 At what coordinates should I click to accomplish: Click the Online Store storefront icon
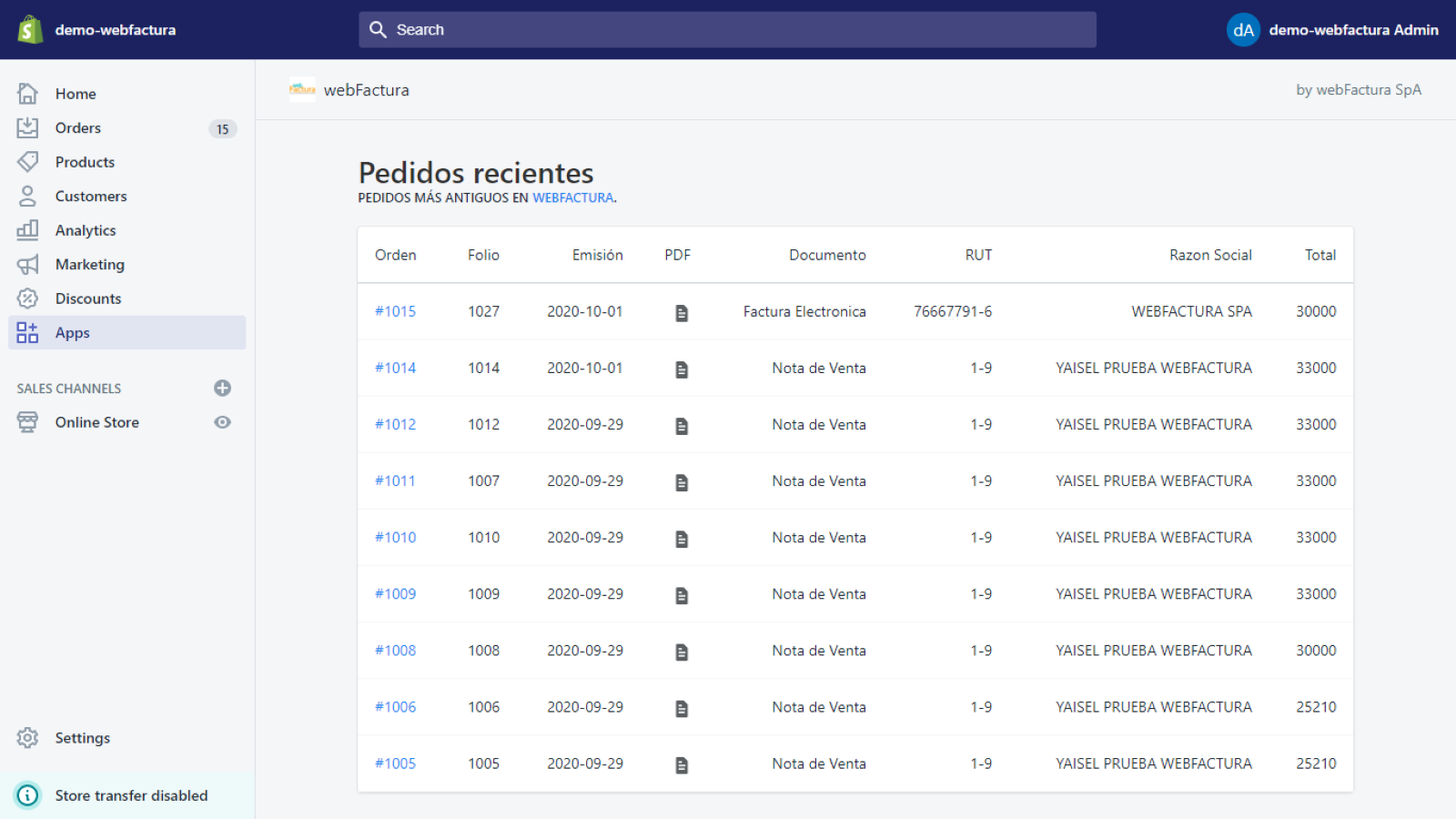click(x=28, y=422)
